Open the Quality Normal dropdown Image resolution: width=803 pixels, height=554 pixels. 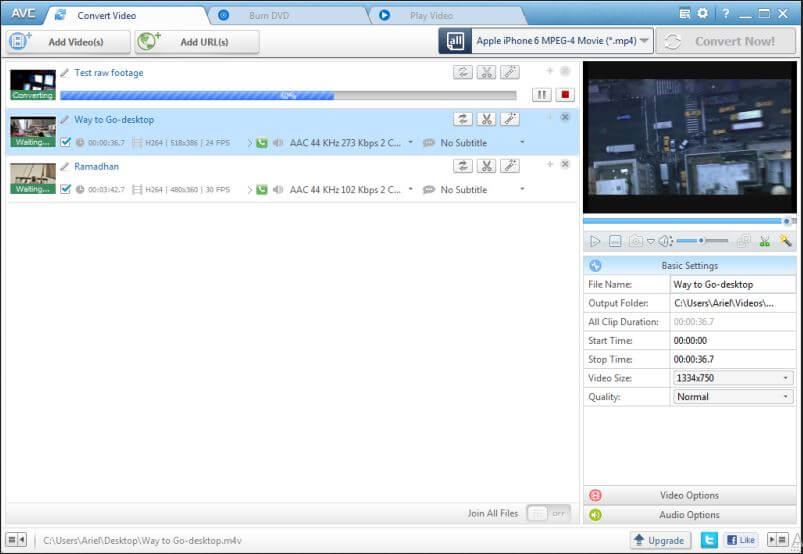point(734,397)
